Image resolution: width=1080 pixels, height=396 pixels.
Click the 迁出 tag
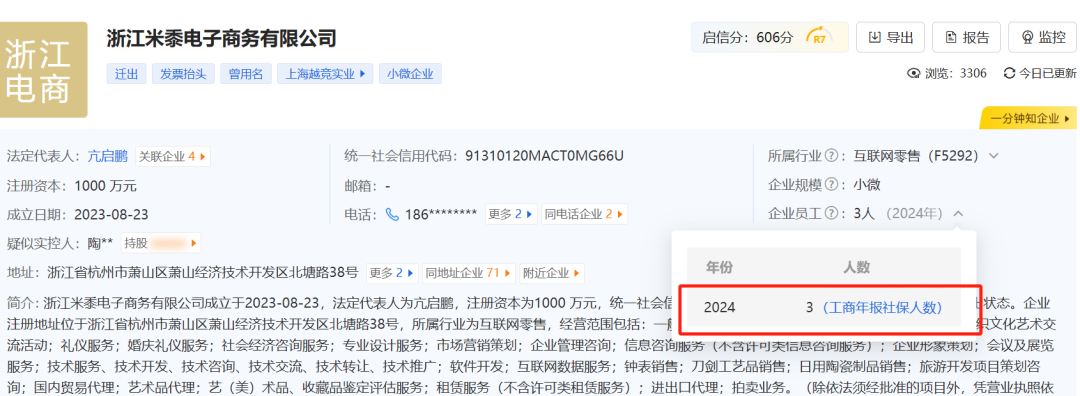tap(126, 74)
